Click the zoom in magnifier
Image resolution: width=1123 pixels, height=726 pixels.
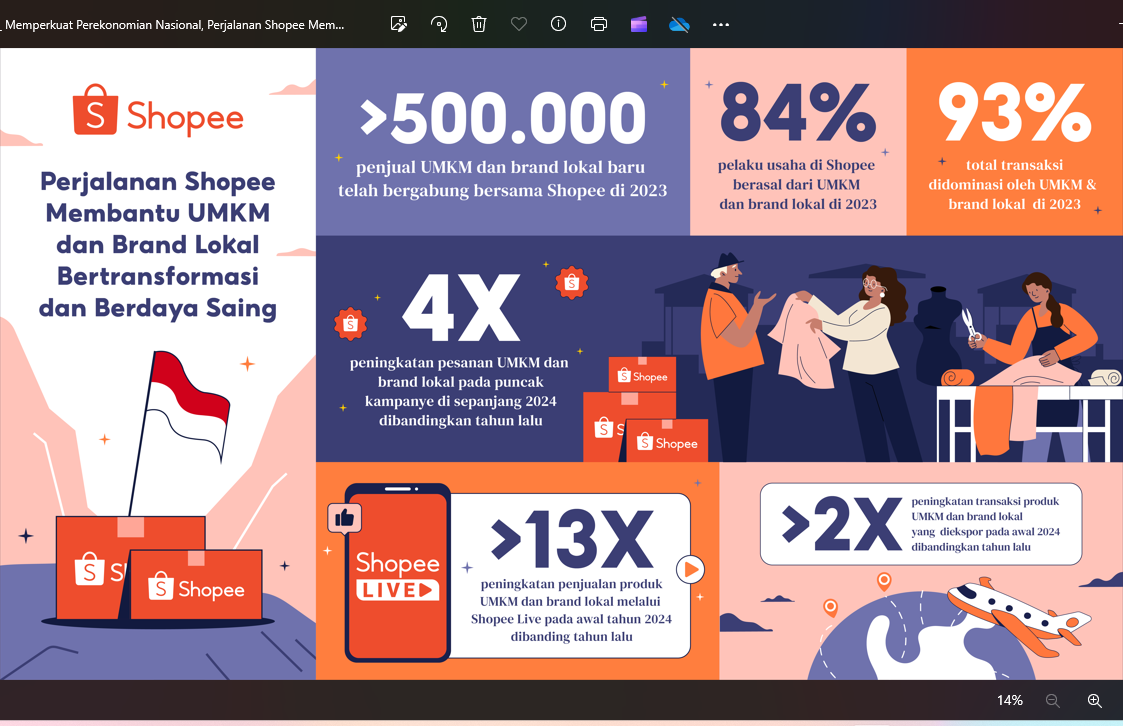(x=1094, y=700)
